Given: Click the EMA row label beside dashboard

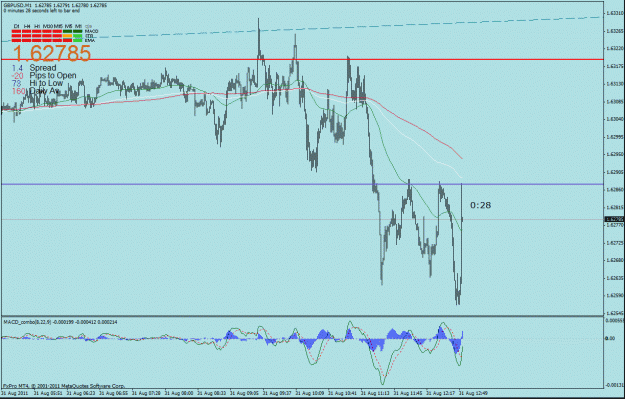Looking at the screenshot, I should [x=90, y=41].
